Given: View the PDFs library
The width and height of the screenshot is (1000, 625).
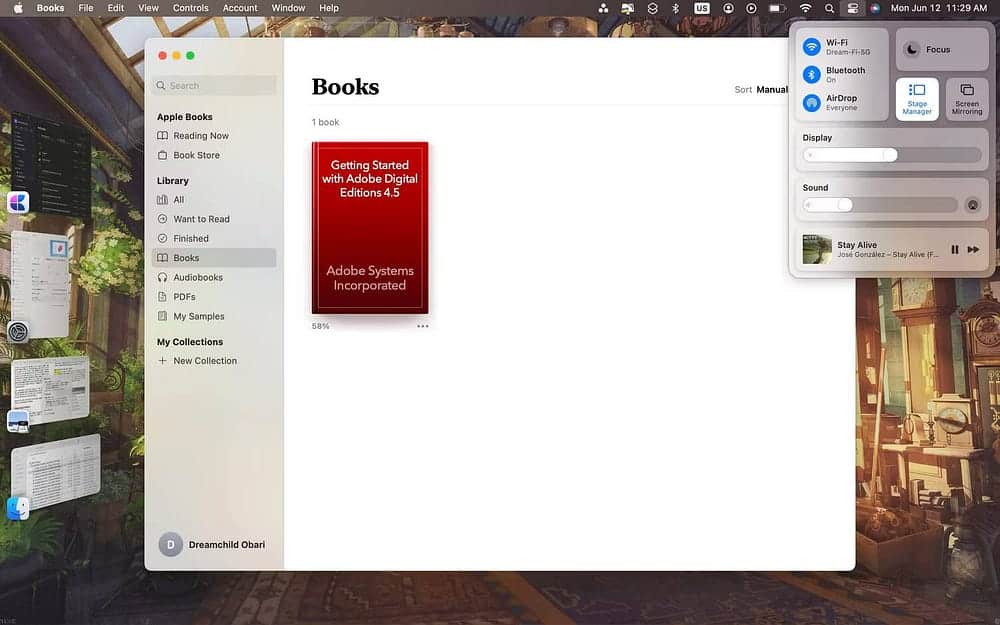Looking at the screenshot, I should pyautogui.click(x=185, y=296).
